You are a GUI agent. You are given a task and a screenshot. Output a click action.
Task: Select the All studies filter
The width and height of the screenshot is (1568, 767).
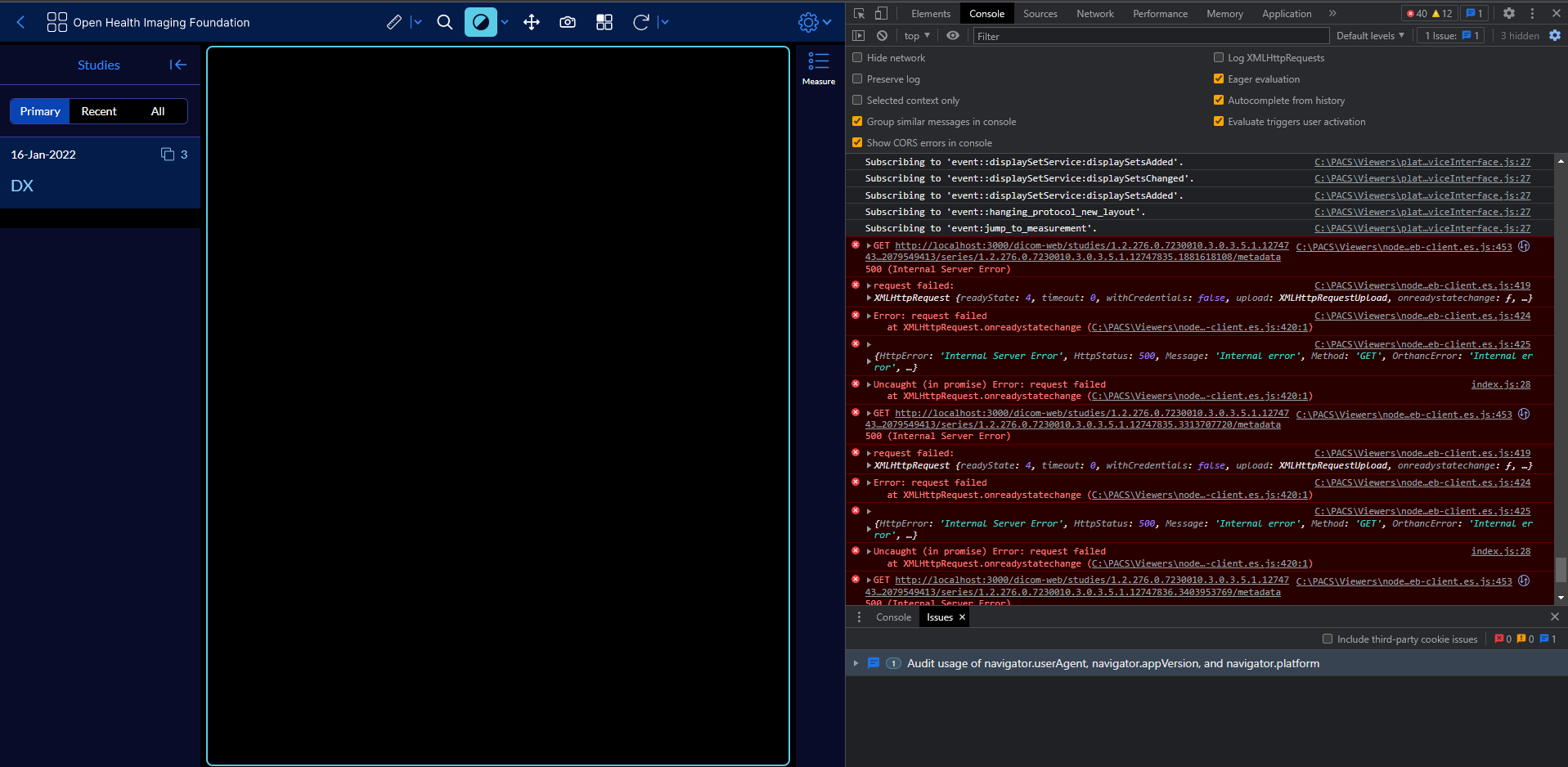click(158, 111)
